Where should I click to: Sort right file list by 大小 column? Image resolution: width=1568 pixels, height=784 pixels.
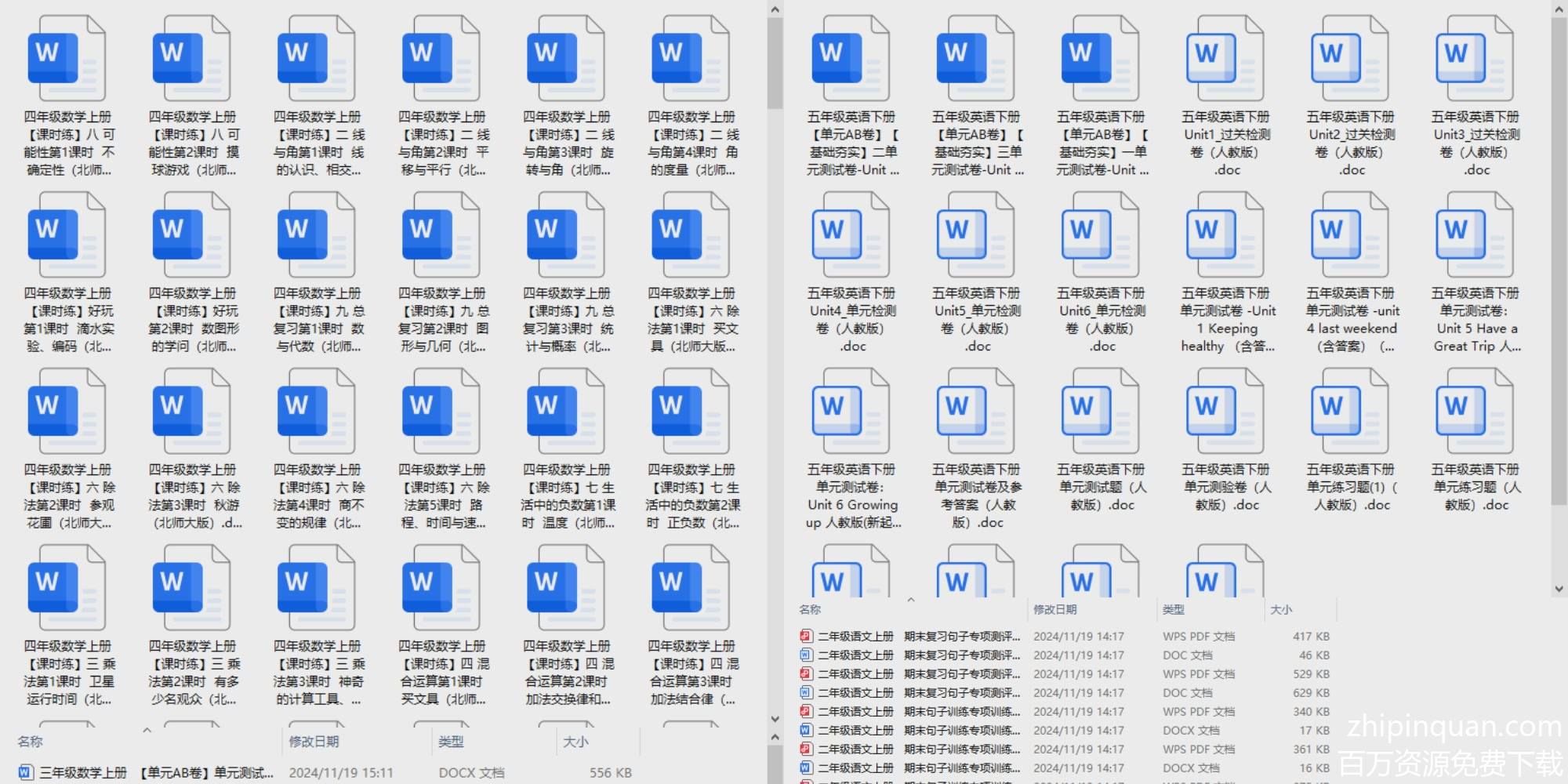pos(1281,610)
